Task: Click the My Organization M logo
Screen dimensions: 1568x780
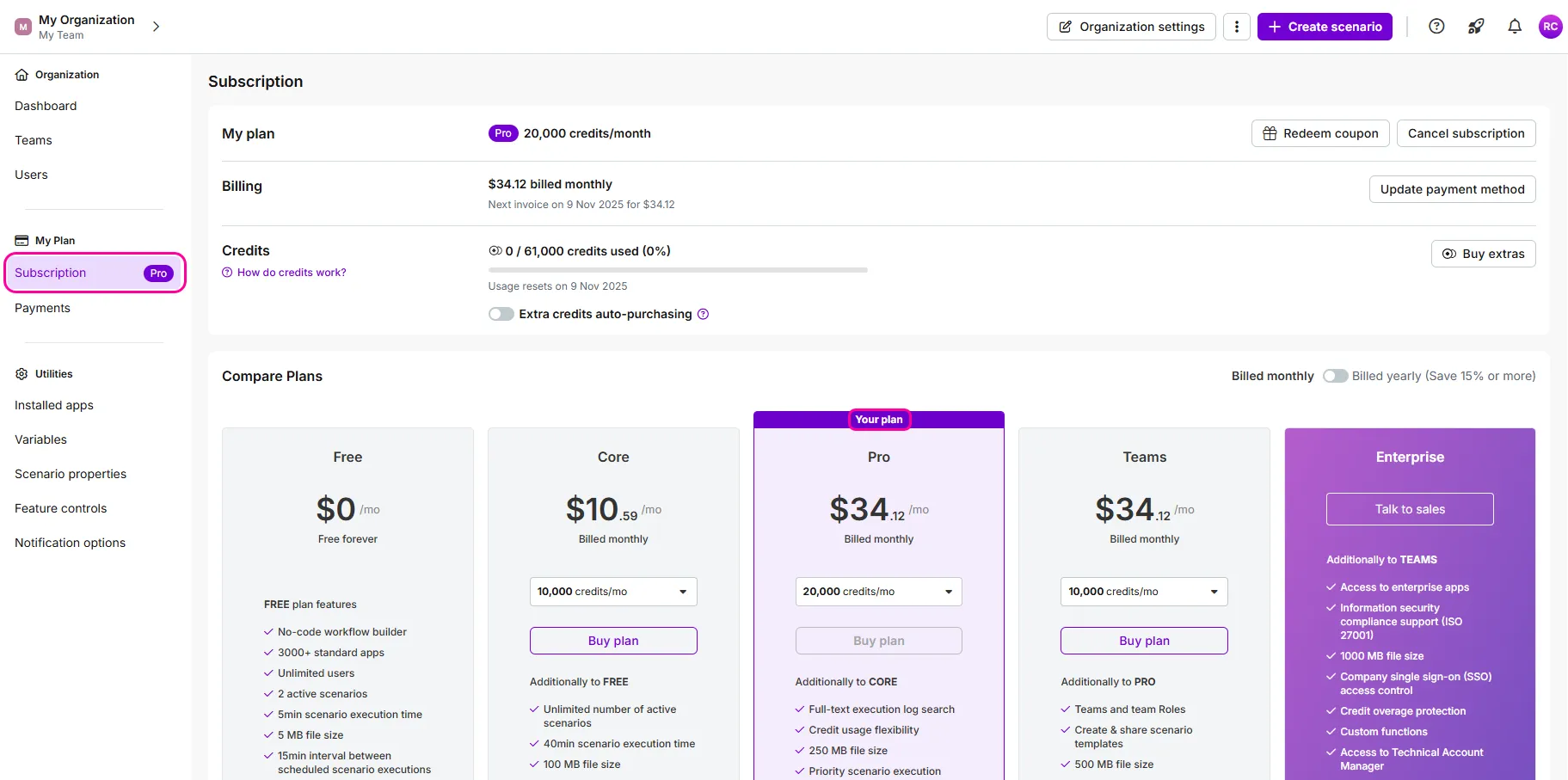Action: 23,27
